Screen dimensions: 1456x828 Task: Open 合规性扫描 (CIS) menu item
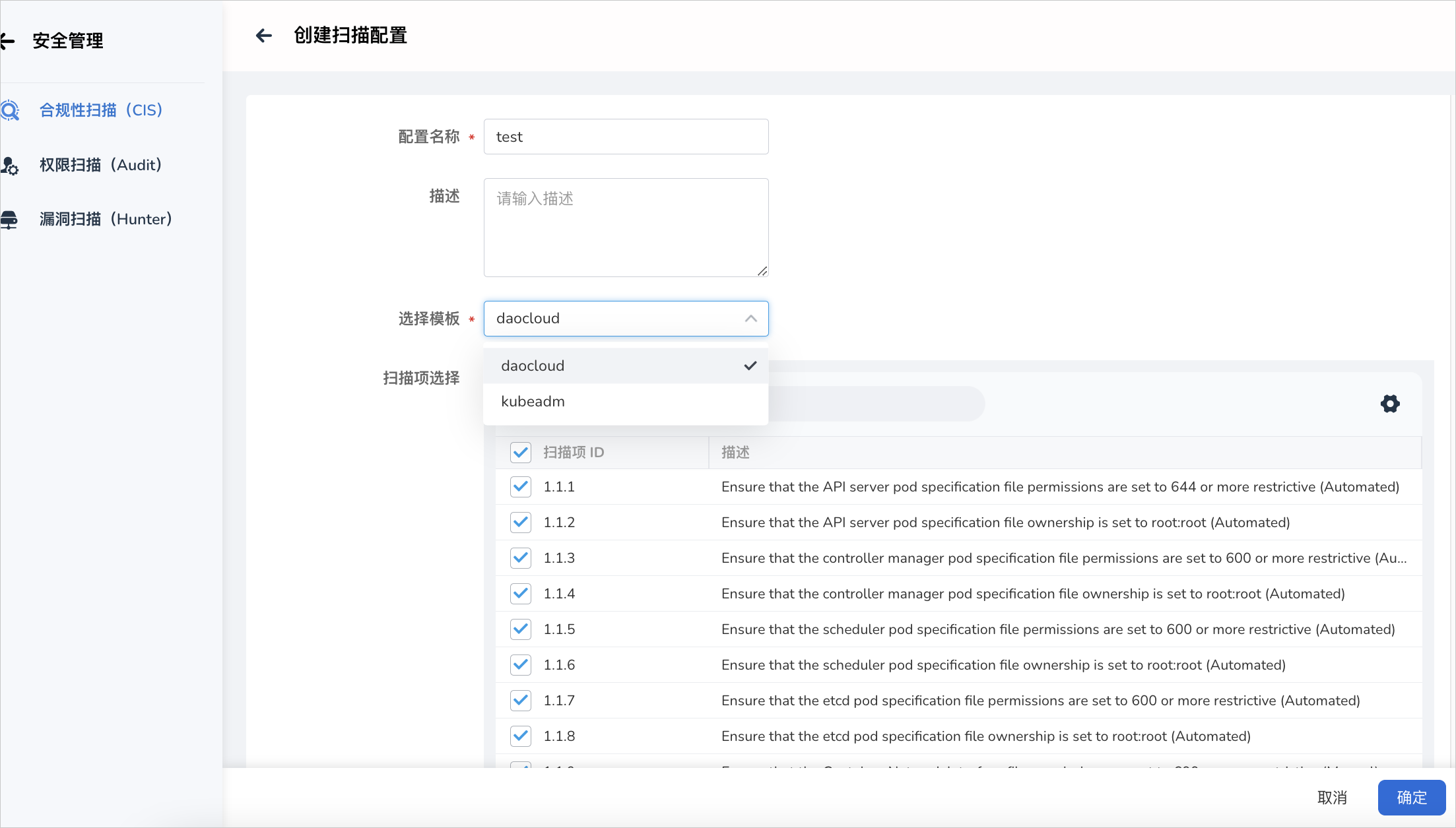(x=101, y=110)
